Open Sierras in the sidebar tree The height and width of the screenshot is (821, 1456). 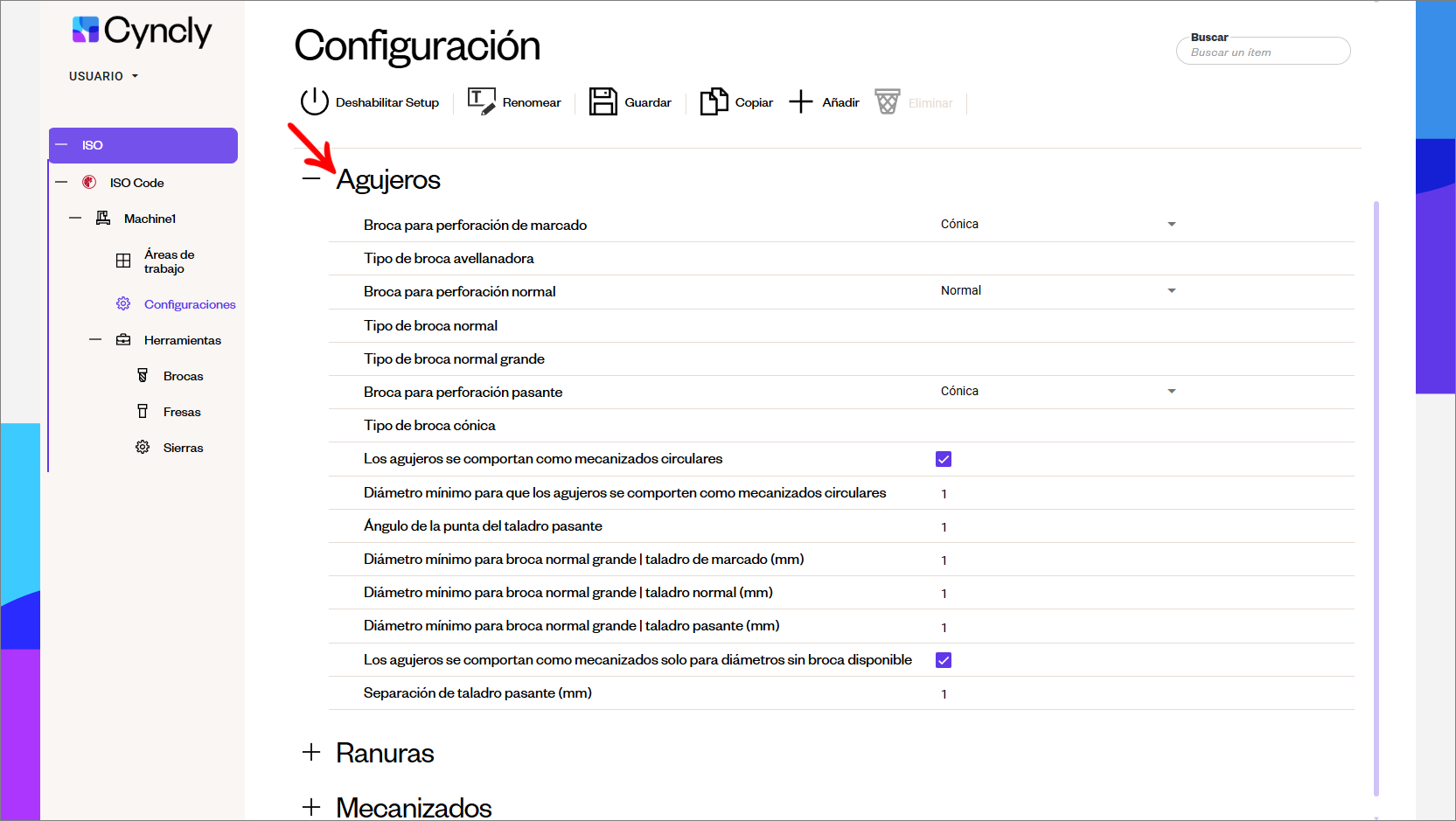(x=183, y=448)
